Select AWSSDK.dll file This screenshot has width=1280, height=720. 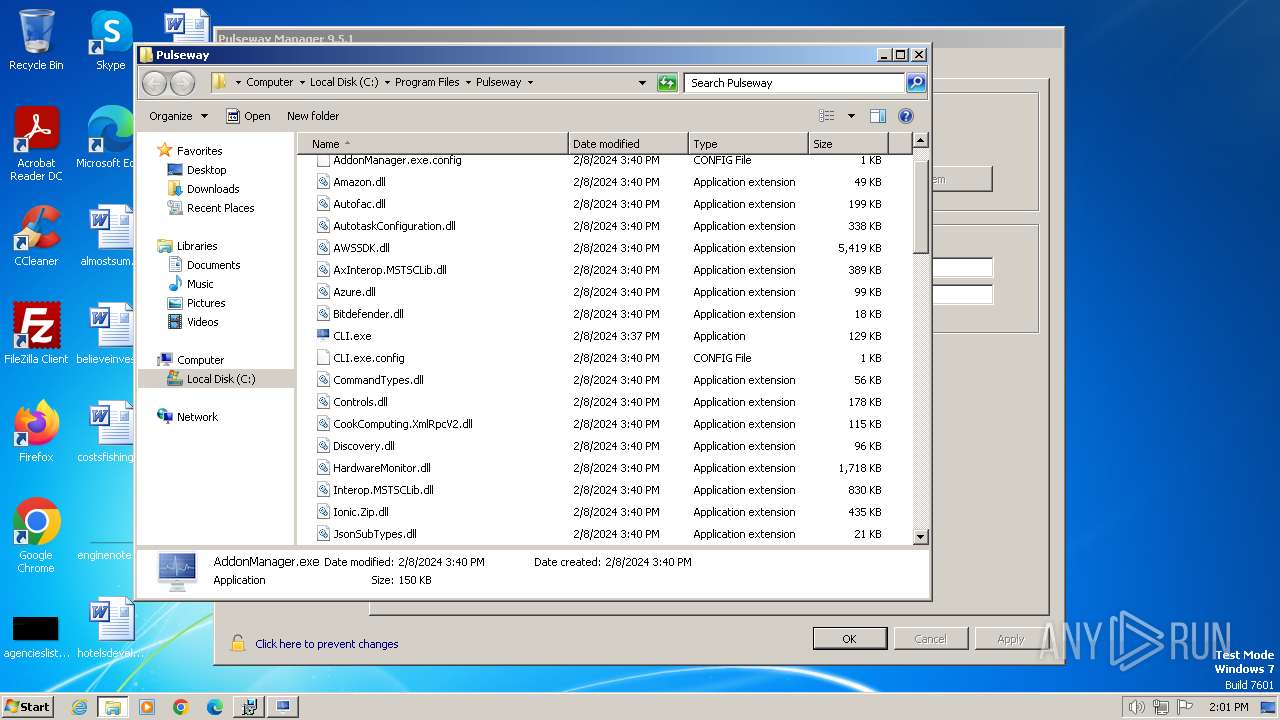tap(361, 248)
